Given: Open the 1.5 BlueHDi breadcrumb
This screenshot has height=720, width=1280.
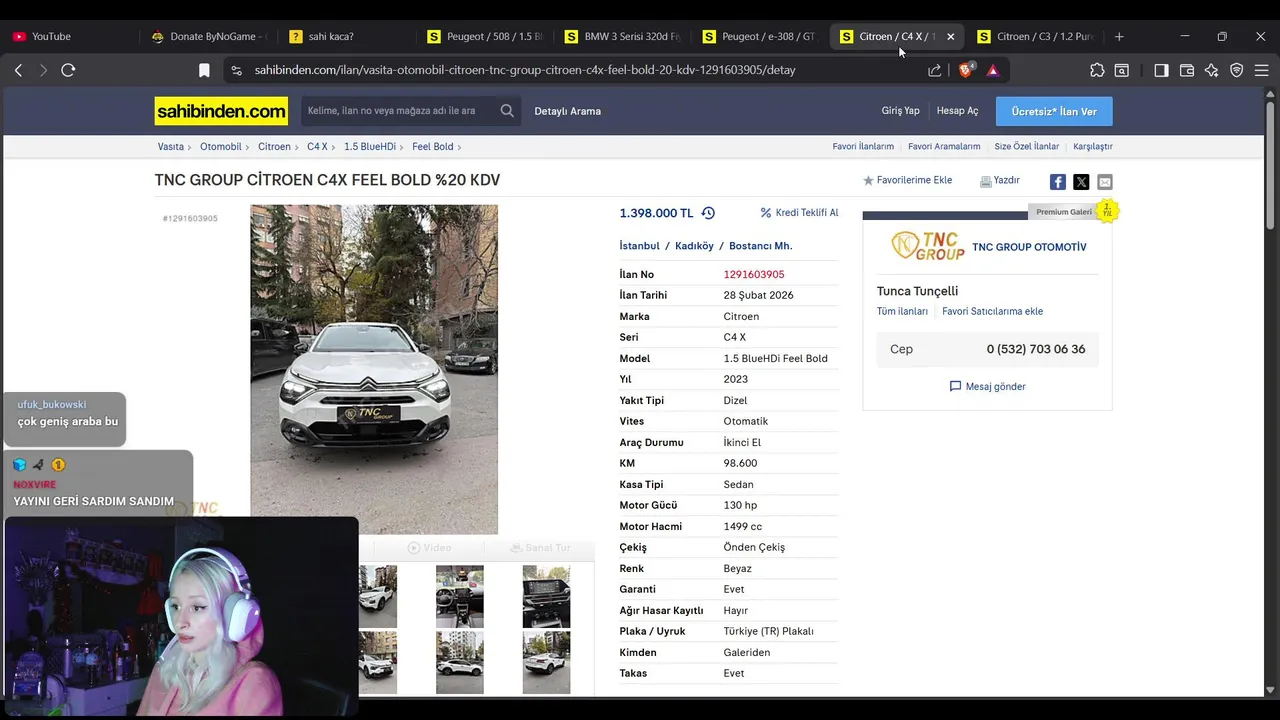Looking at the screenshot, I should click(370, 146).
